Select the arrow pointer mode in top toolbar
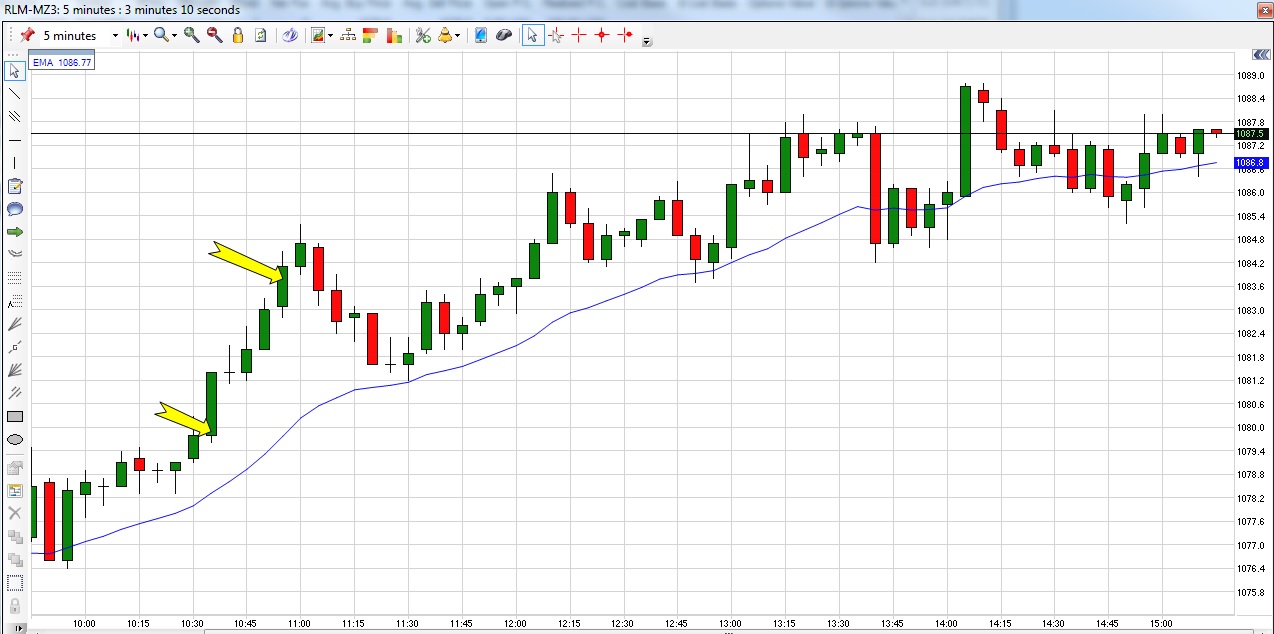The height and width of the screenshot is (634, 1274). pyautogui.click(x=532, y=35)
